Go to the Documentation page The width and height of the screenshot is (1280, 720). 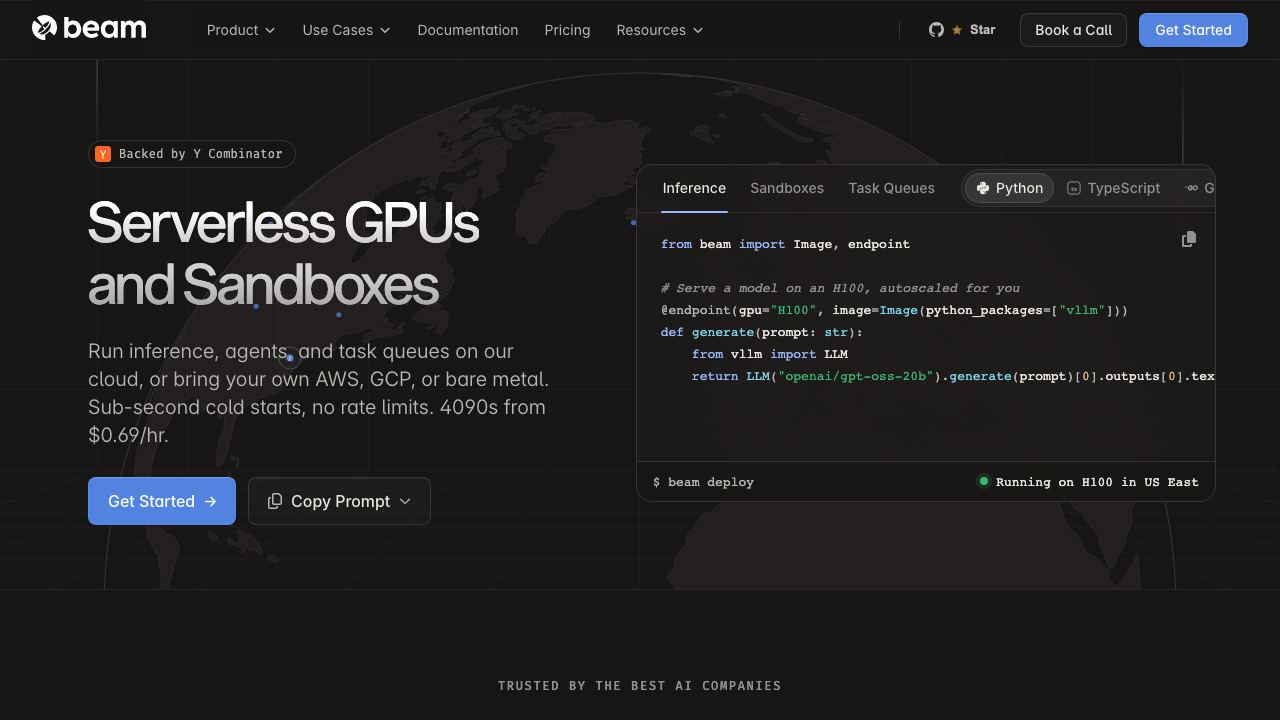pos(468,30)
